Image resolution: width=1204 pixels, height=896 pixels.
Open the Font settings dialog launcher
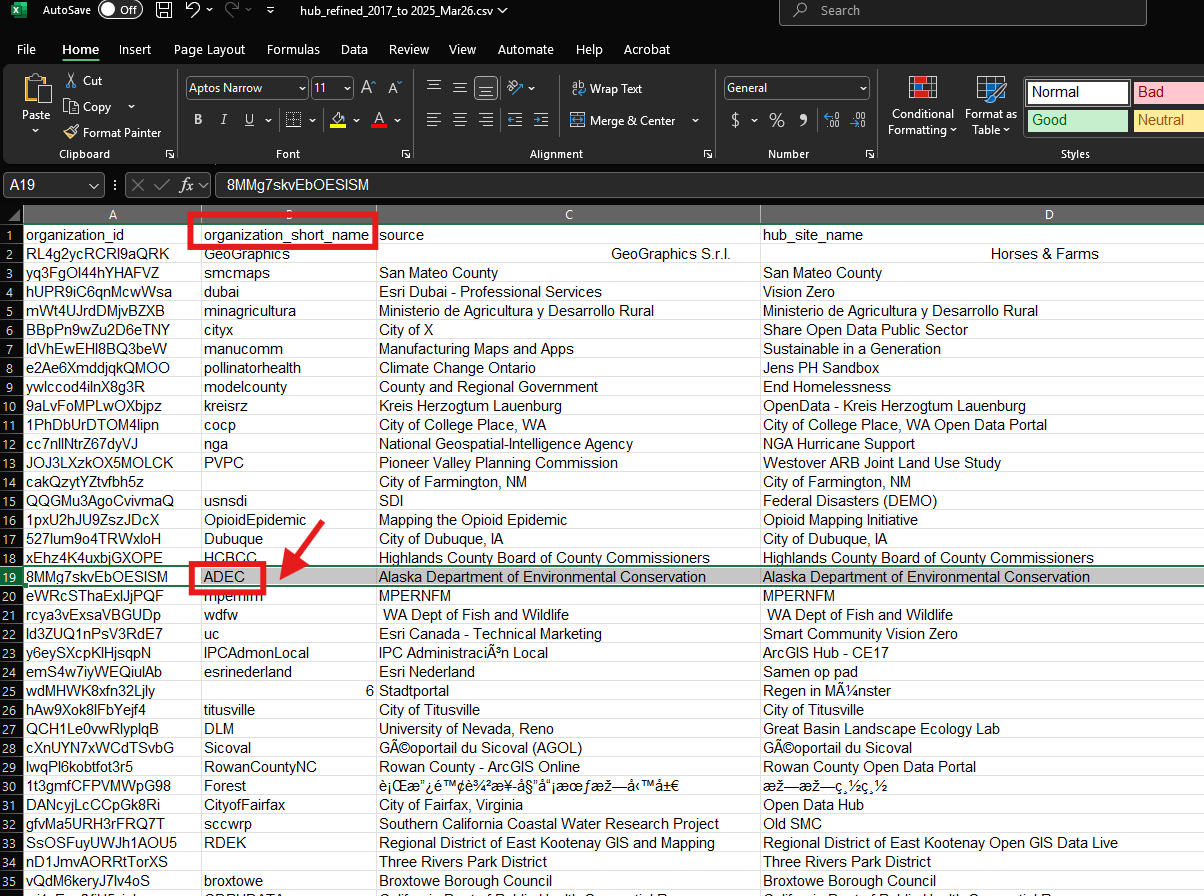click(x=406, y=154)
